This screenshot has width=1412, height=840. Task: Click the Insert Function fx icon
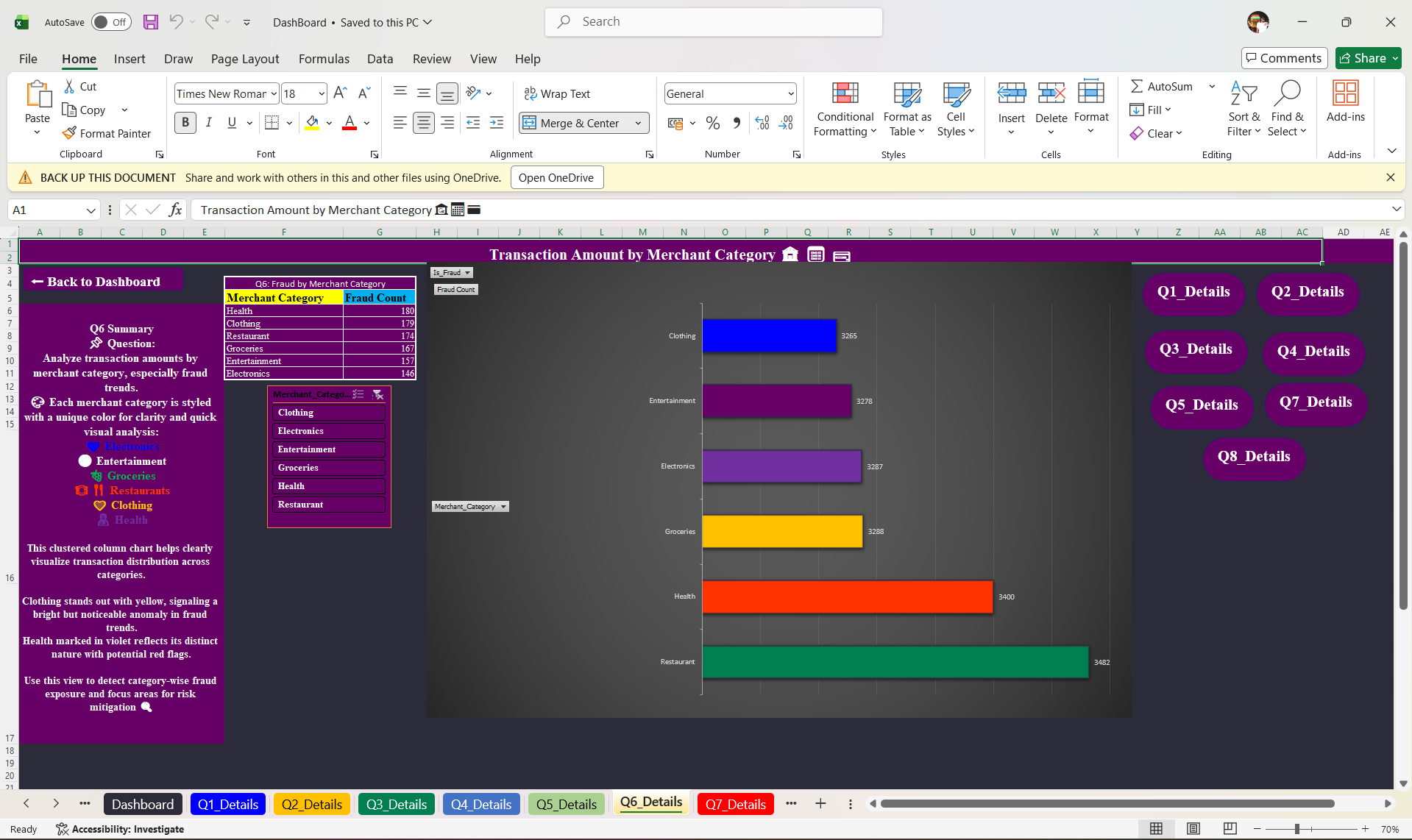175,210
